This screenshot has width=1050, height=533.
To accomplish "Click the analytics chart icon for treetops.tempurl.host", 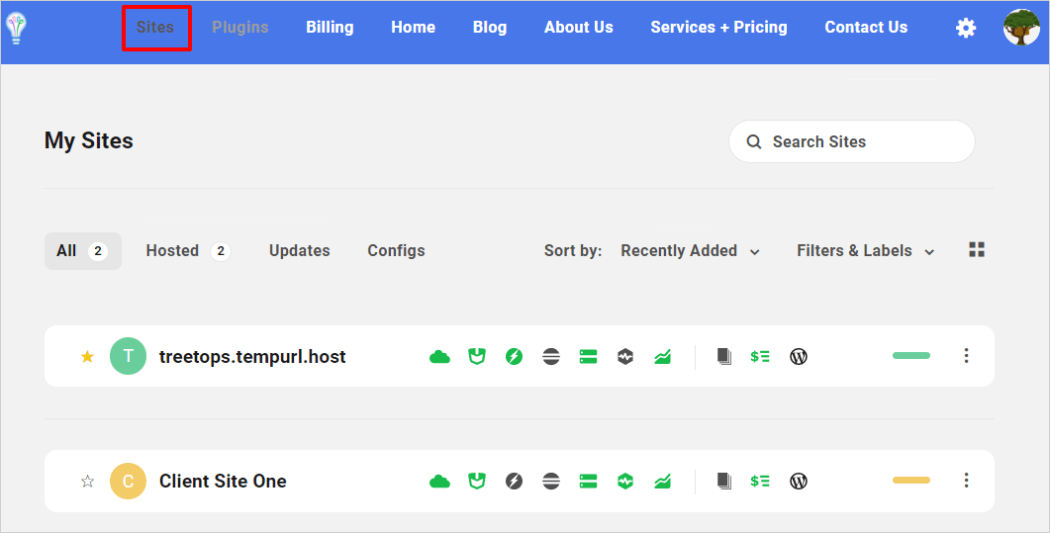I will (662, 356).
